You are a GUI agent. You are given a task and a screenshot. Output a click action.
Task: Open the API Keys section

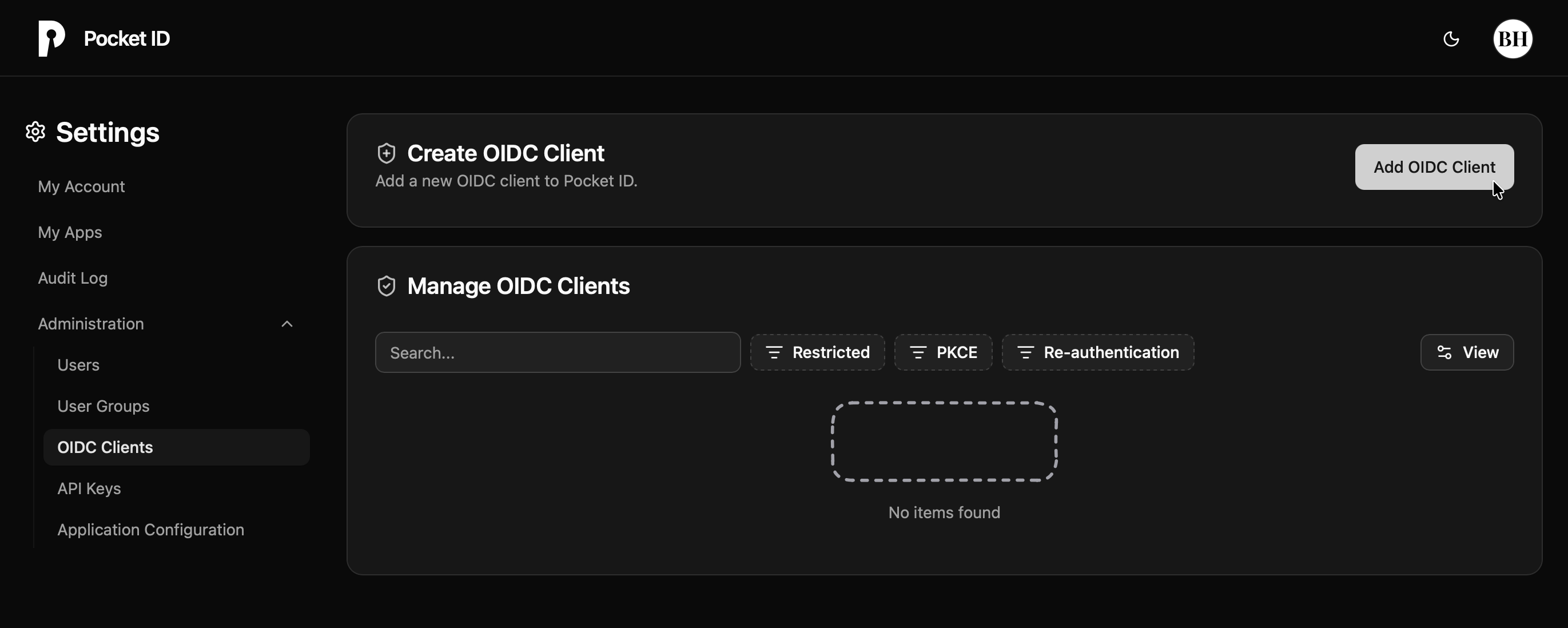pos(88,488)
